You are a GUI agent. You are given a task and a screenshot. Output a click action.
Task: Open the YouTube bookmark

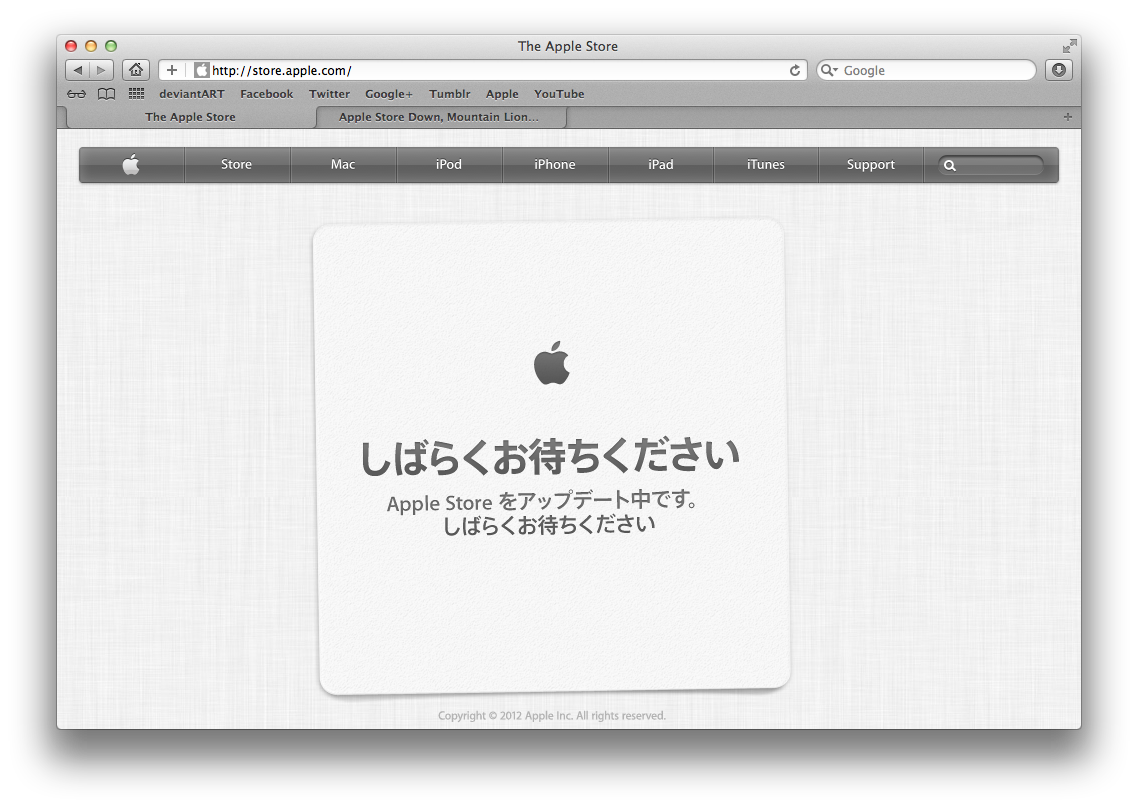click(559, 94)
